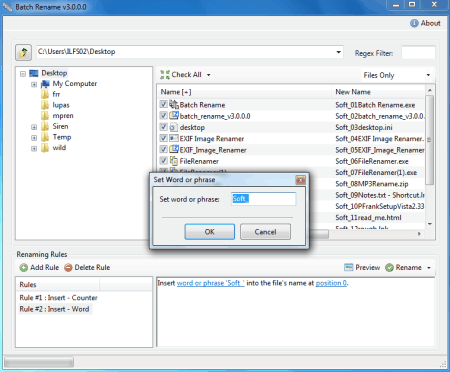Viewport: 450px width, 372px height.
Task: Uncheck the Batch Rename file checkbox
Action: (163, 104)
